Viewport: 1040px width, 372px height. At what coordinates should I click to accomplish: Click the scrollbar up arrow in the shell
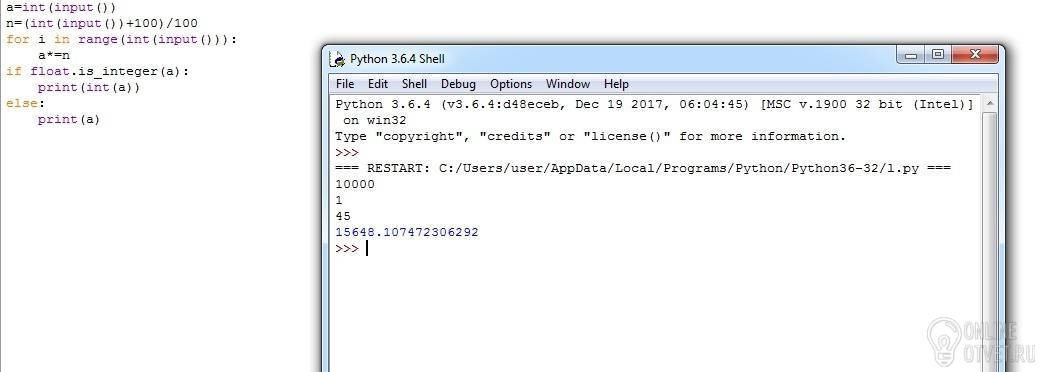(x=990, y=104)
